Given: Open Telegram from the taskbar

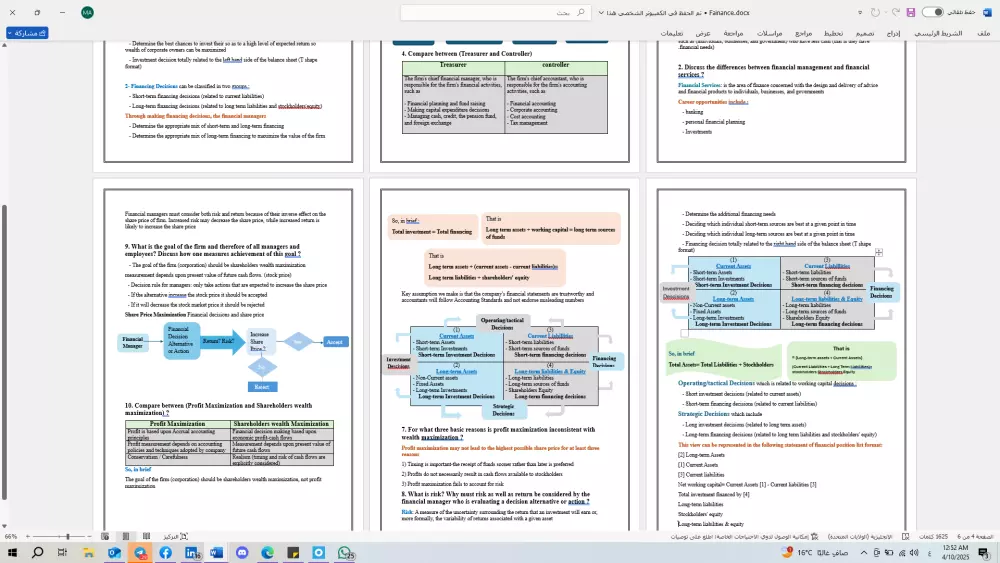Looking at the screenshot, I should (140, 552).
